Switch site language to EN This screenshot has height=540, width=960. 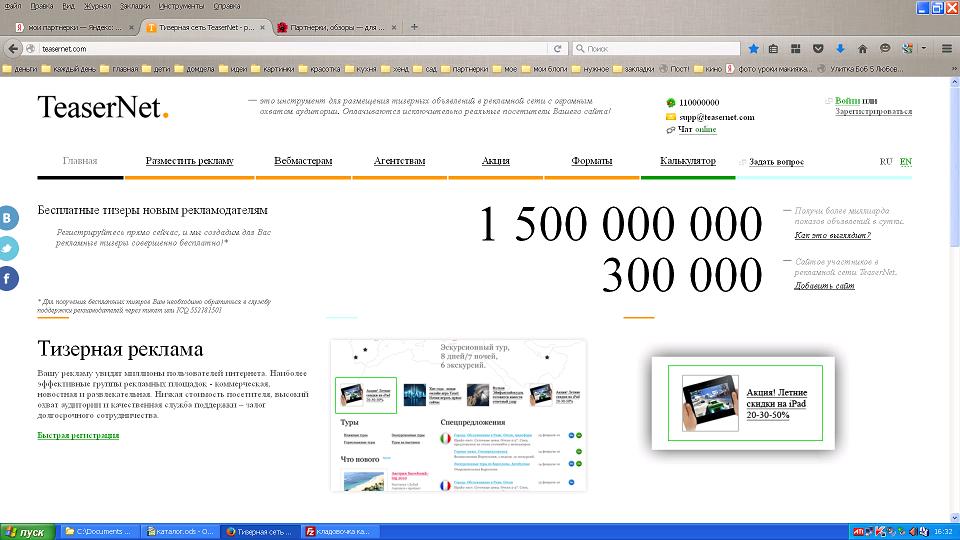(906, 162)
